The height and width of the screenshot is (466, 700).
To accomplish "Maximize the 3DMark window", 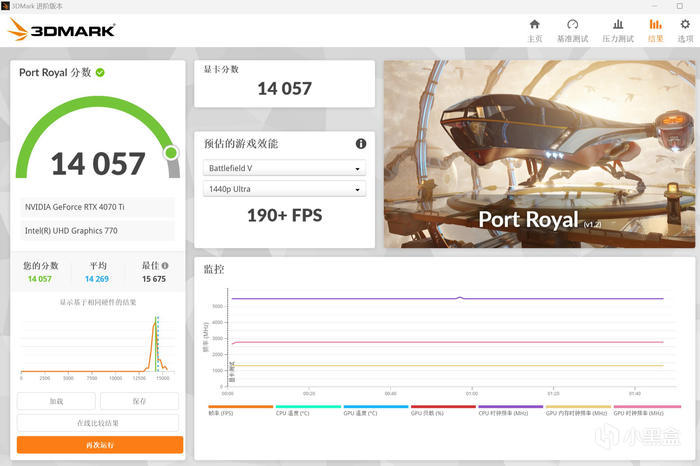I will click(679, 6).
